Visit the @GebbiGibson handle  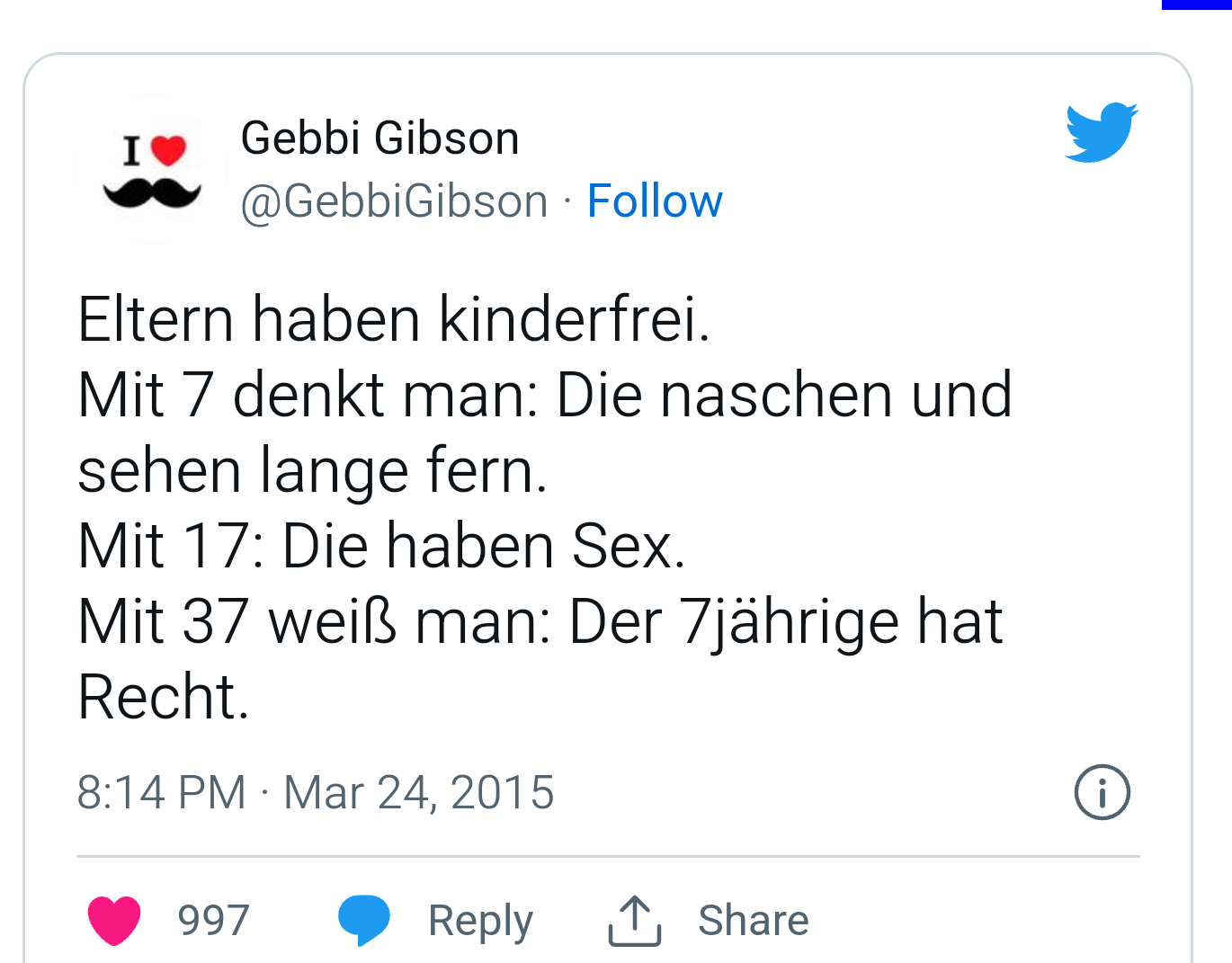point(394,201)
